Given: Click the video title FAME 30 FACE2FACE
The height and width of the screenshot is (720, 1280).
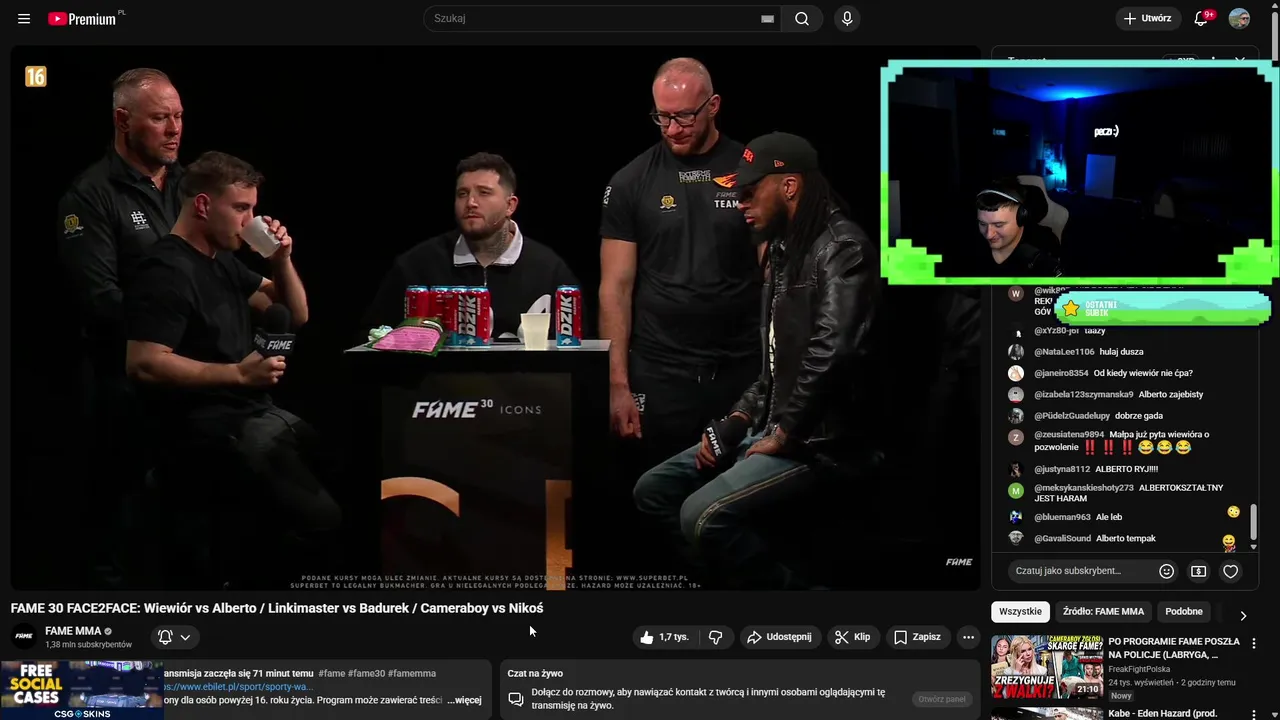Looking at the screenshot, I should click(277, 608).
